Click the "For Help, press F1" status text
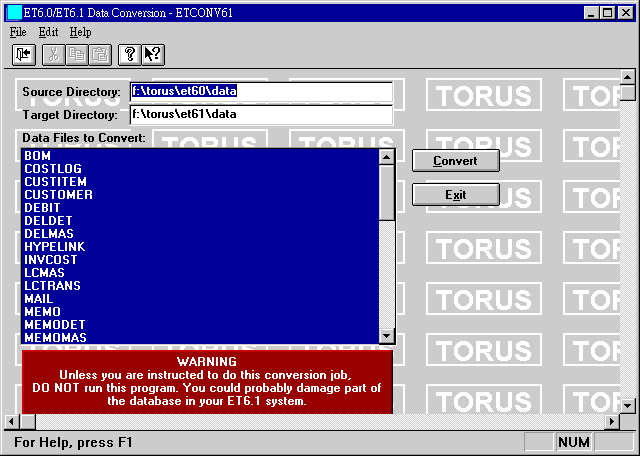This screenshot has width=640, height=456. click(x=73, y=443)
